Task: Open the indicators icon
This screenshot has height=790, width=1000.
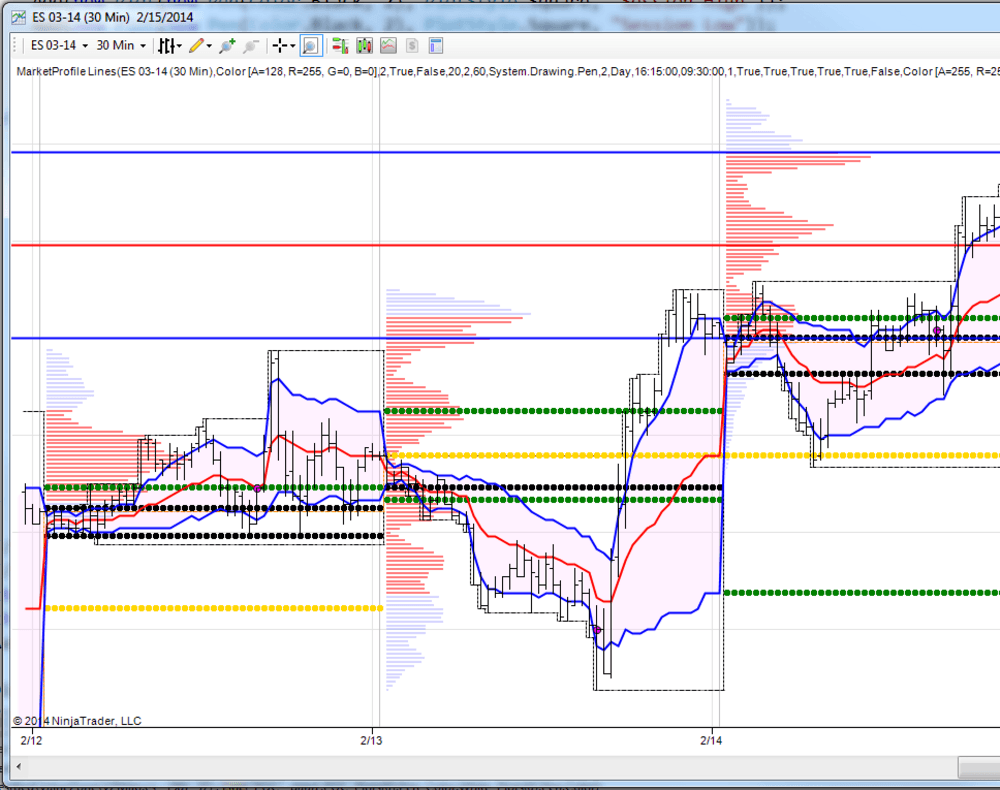Action: click(x=388, y=45)
